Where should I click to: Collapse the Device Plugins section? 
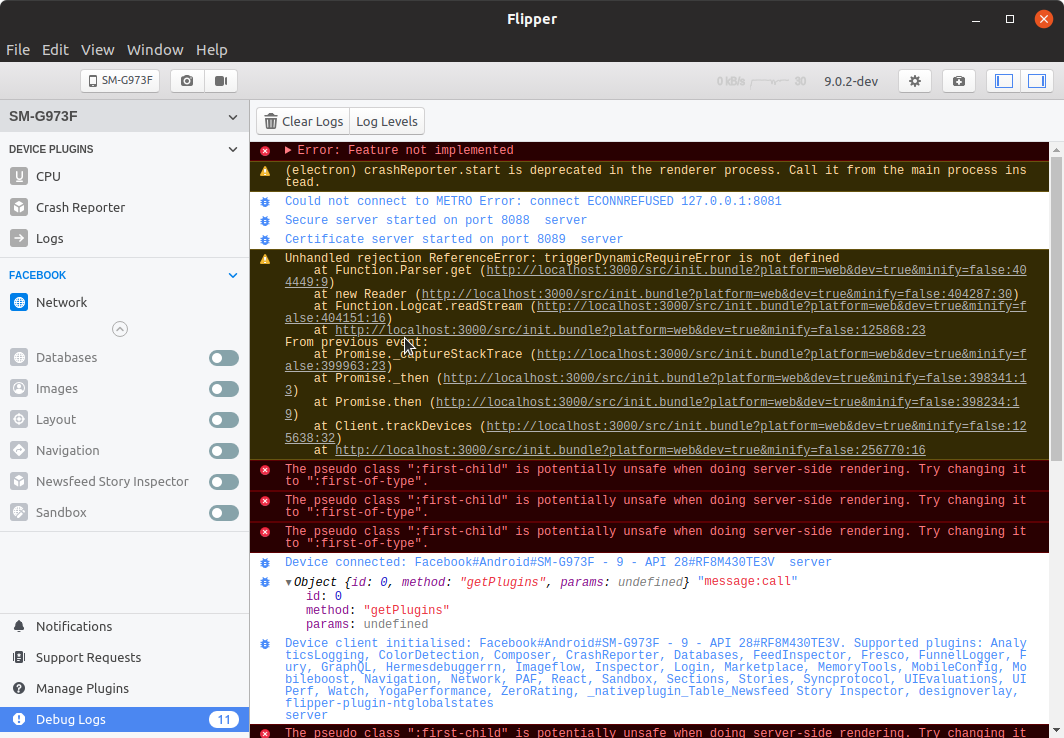point(233,149)
